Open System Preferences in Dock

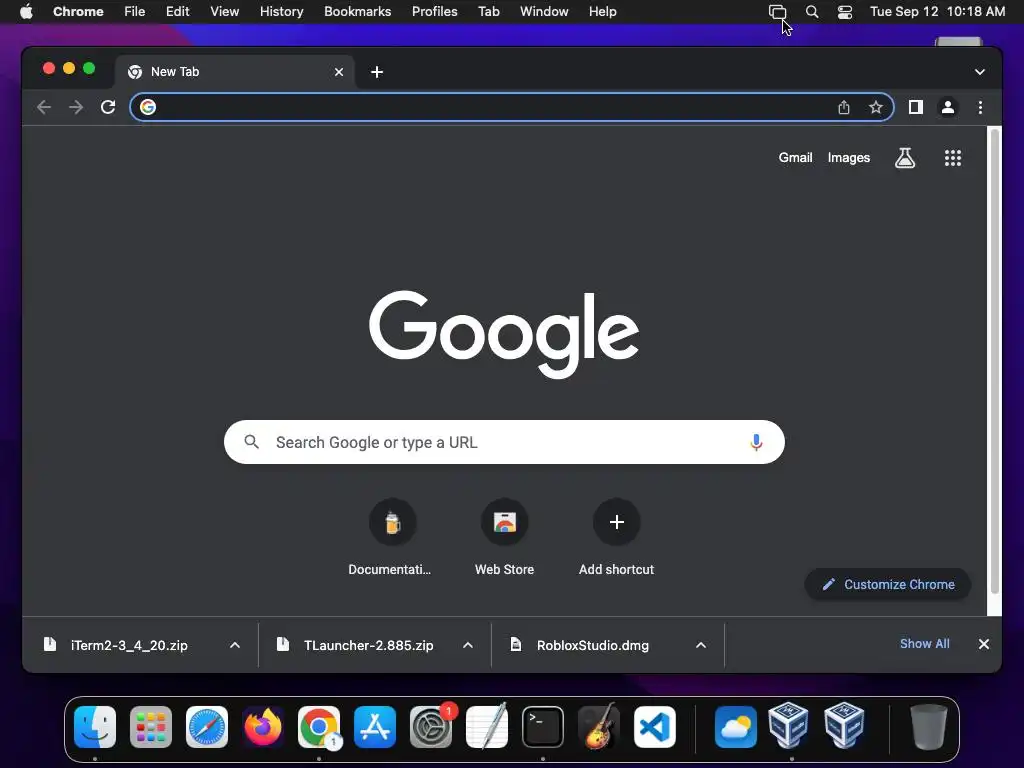[431, 726]
